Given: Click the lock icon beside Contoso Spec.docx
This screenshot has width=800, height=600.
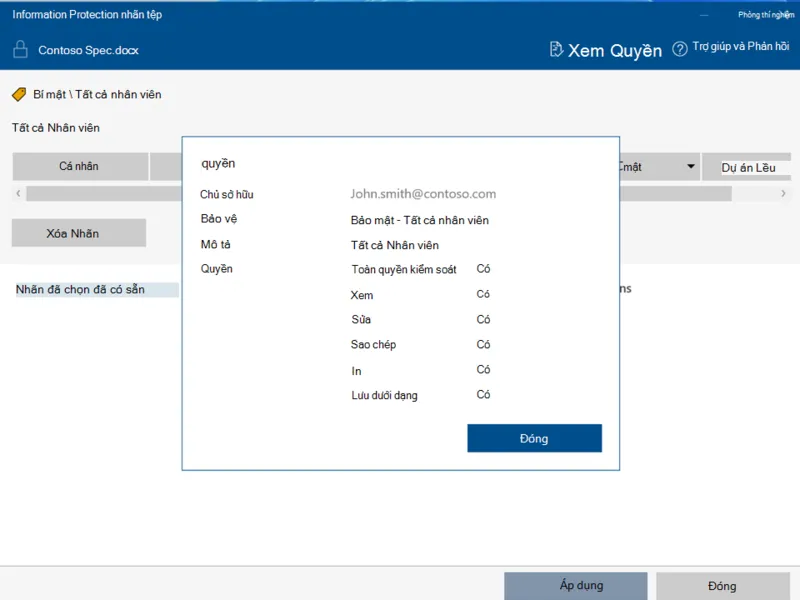Looking at the screenshot, I should pyautogui.click(x=20, y=49).
